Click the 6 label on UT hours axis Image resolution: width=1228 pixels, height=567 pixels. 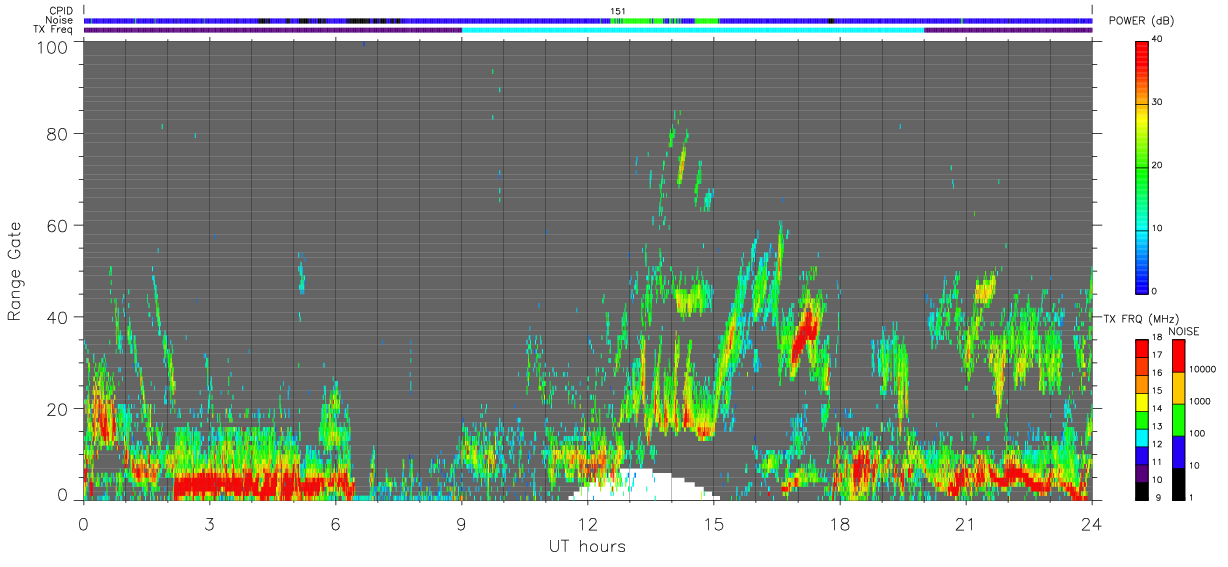pyautogui.click(x=335, y=525)
